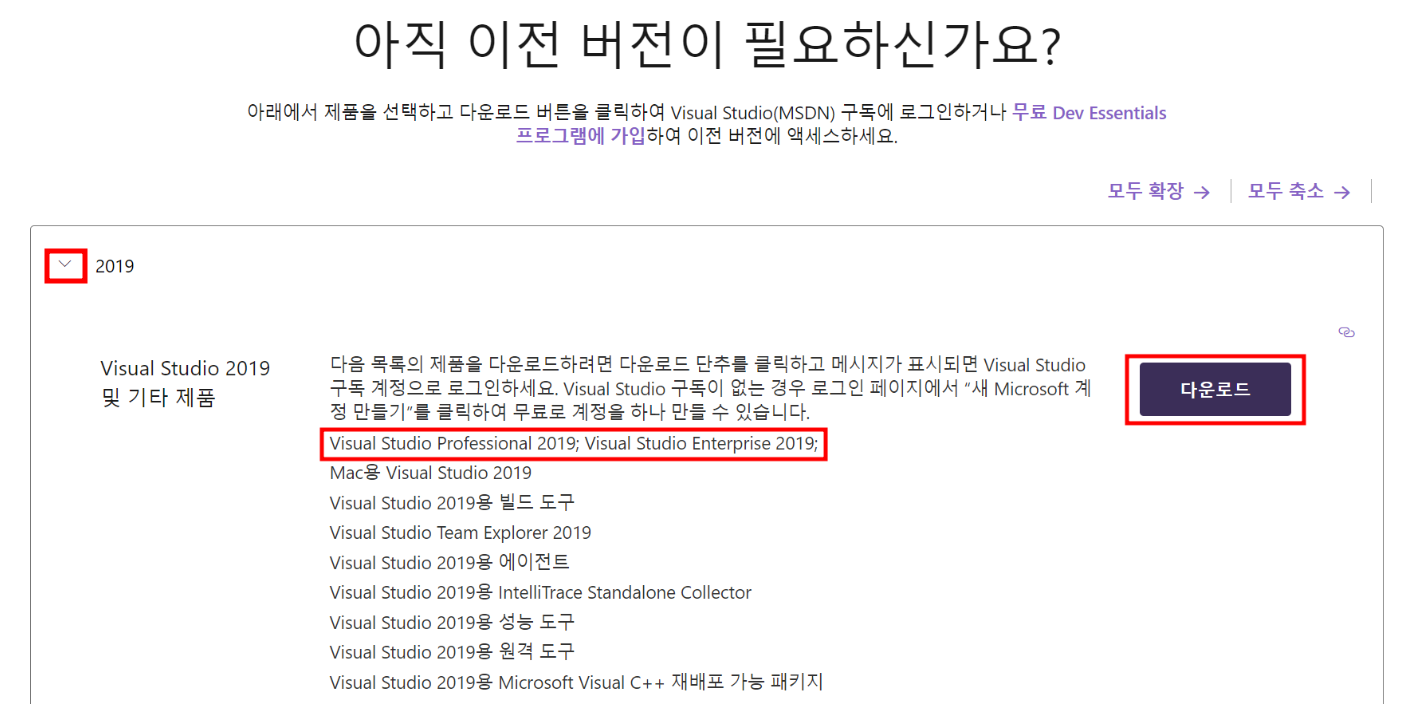This screenshot has width=1407, height=704.
Task: Click the 다운로드 button
Action: click(x=1215, y=390)
